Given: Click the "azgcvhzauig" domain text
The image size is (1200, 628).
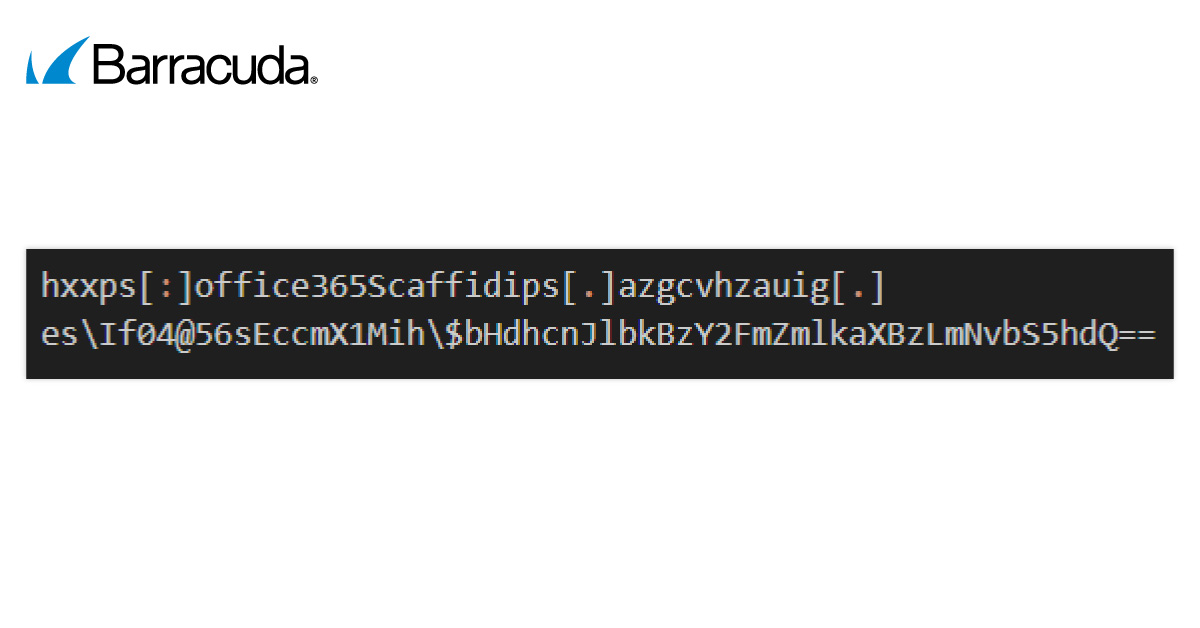Looking at the screenshot, I should [725, 288].
